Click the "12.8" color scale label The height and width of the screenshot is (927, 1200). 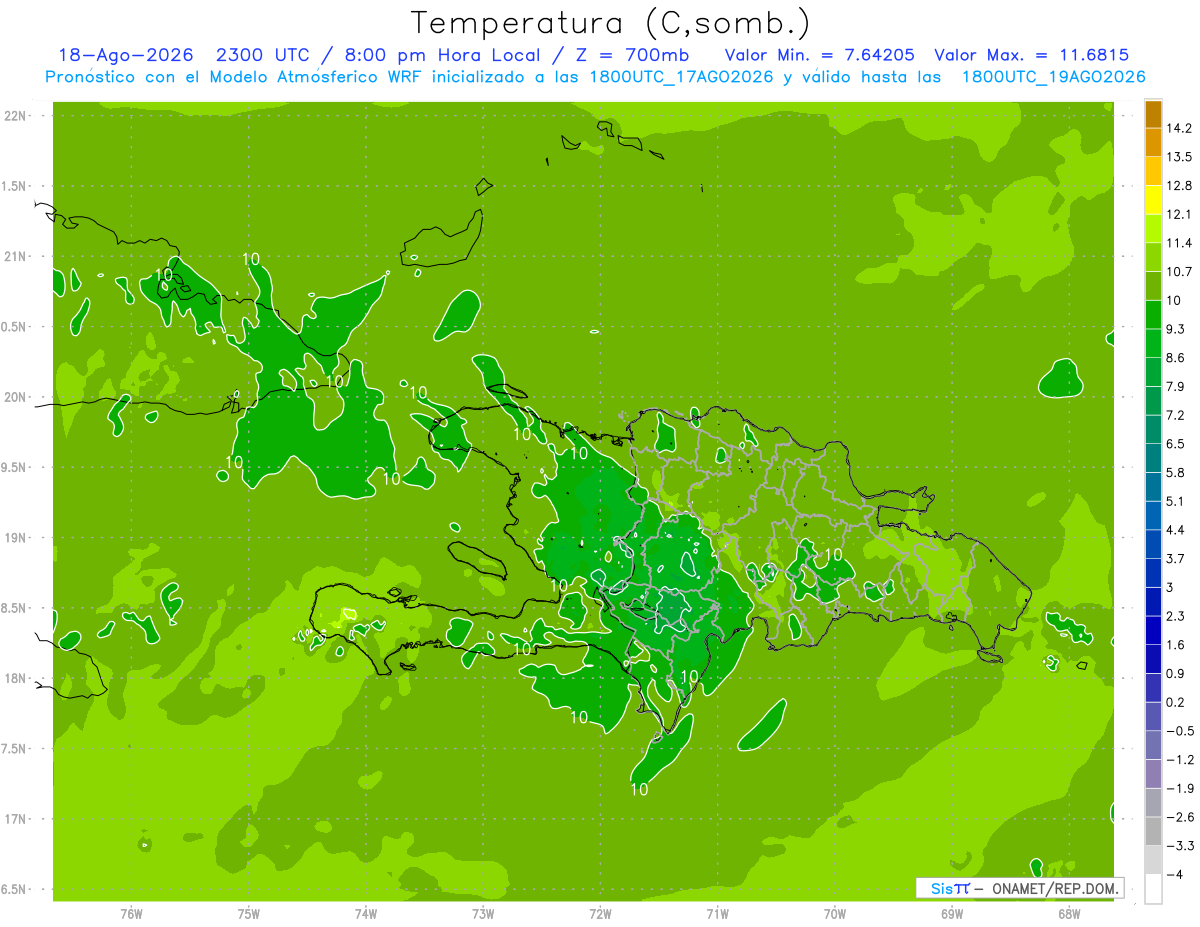point(1180,185)
